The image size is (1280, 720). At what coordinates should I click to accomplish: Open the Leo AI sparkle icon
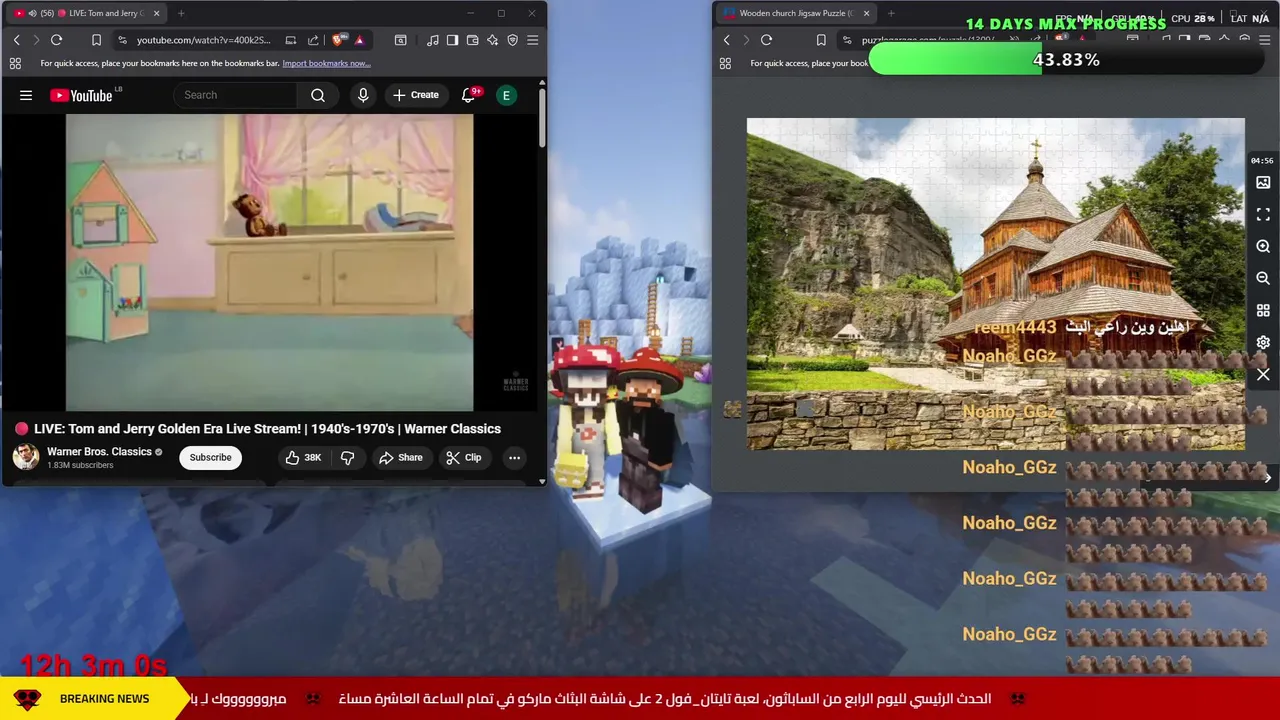pos(492,40)
